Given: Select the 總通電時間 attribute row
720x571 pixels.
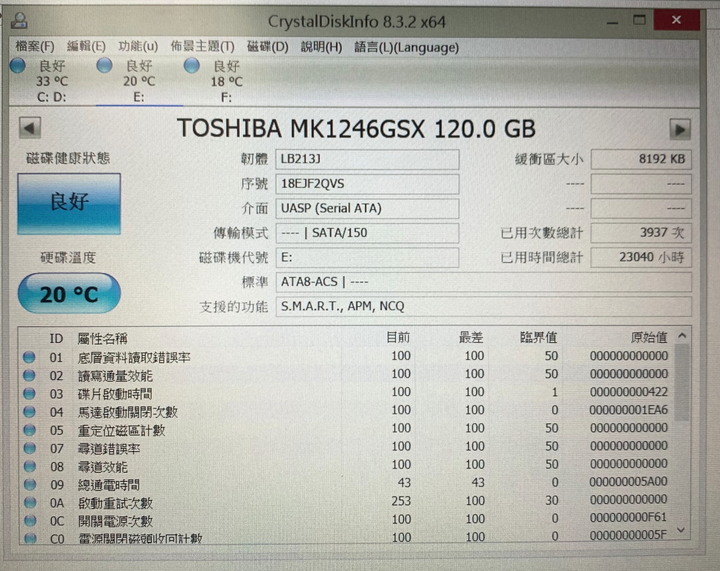Looking at the screenshot, I should [347, 484].
